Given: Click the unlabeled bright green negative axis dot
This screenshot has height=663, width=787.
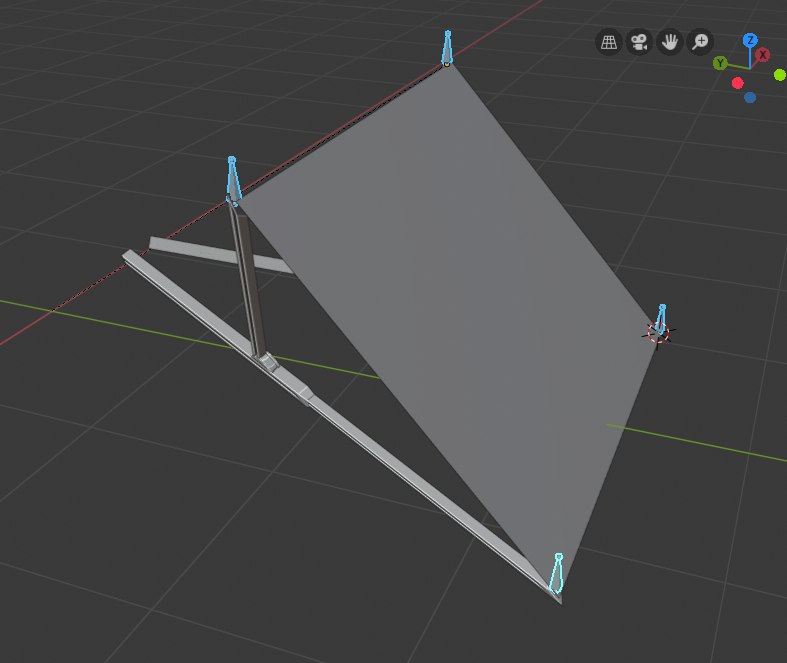Looking at the screenshot, I should [x=779, y=75].
